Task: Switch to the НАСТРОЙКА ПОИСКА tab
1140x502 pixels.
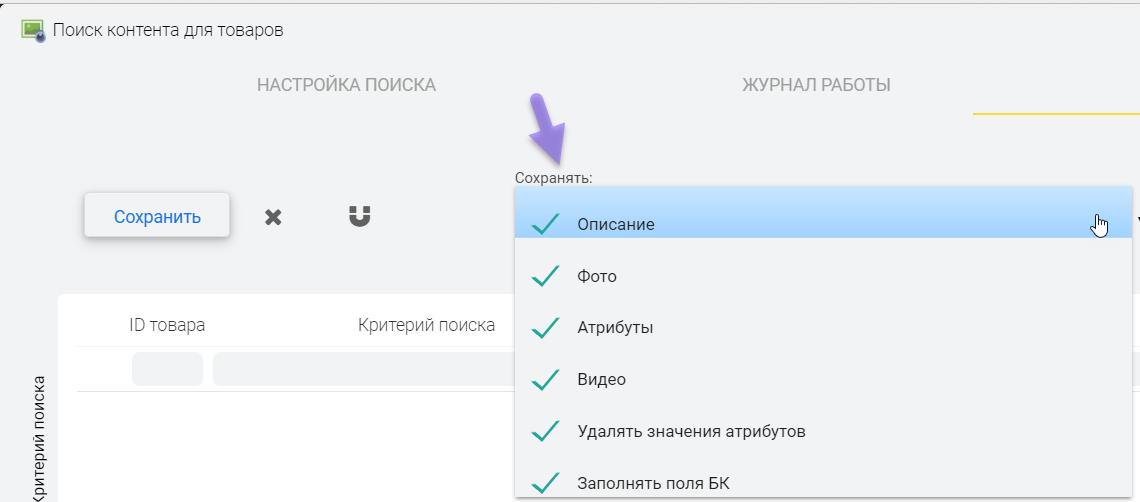Action: click(x=346, y=85)
